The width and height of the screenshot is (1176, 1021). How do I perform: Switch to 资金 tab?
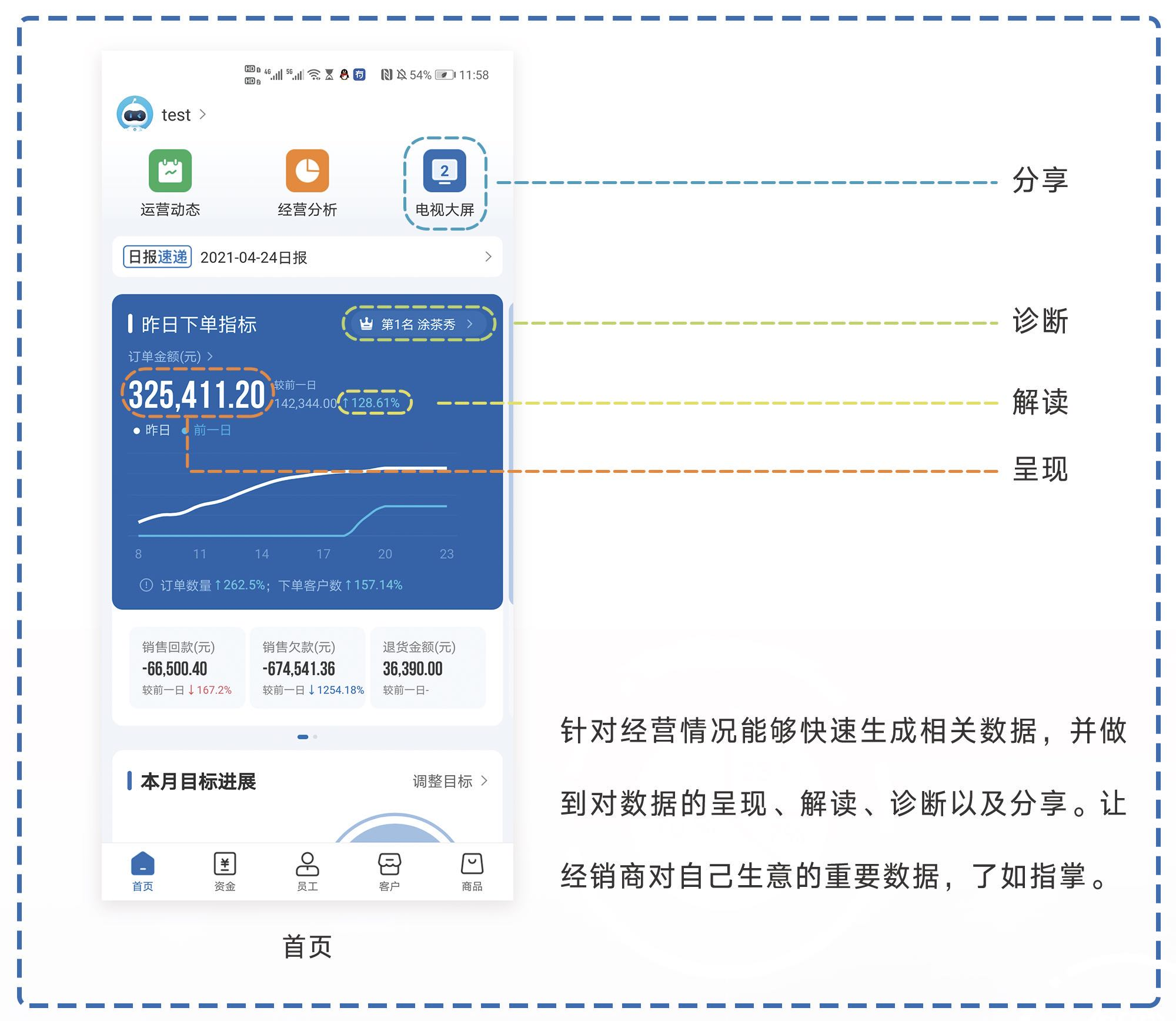tap(225, 872)
